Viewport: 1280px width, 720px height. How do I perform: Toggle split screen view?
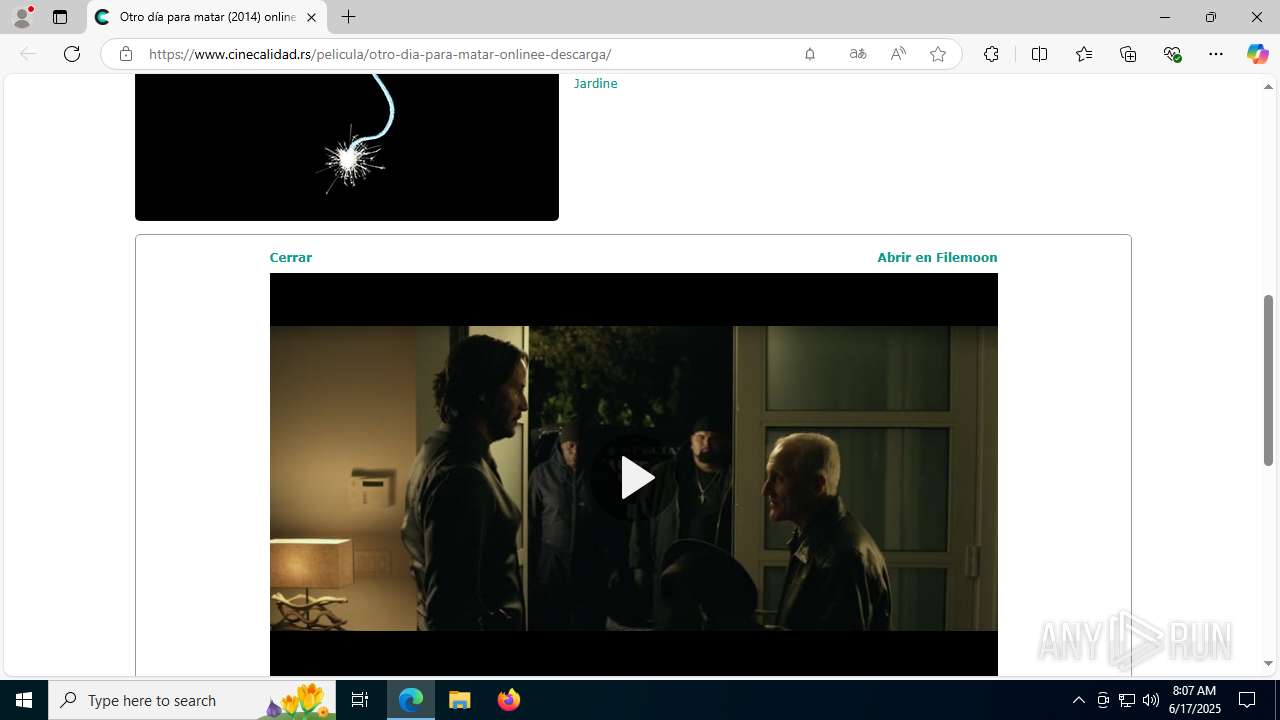[1039, 54]
